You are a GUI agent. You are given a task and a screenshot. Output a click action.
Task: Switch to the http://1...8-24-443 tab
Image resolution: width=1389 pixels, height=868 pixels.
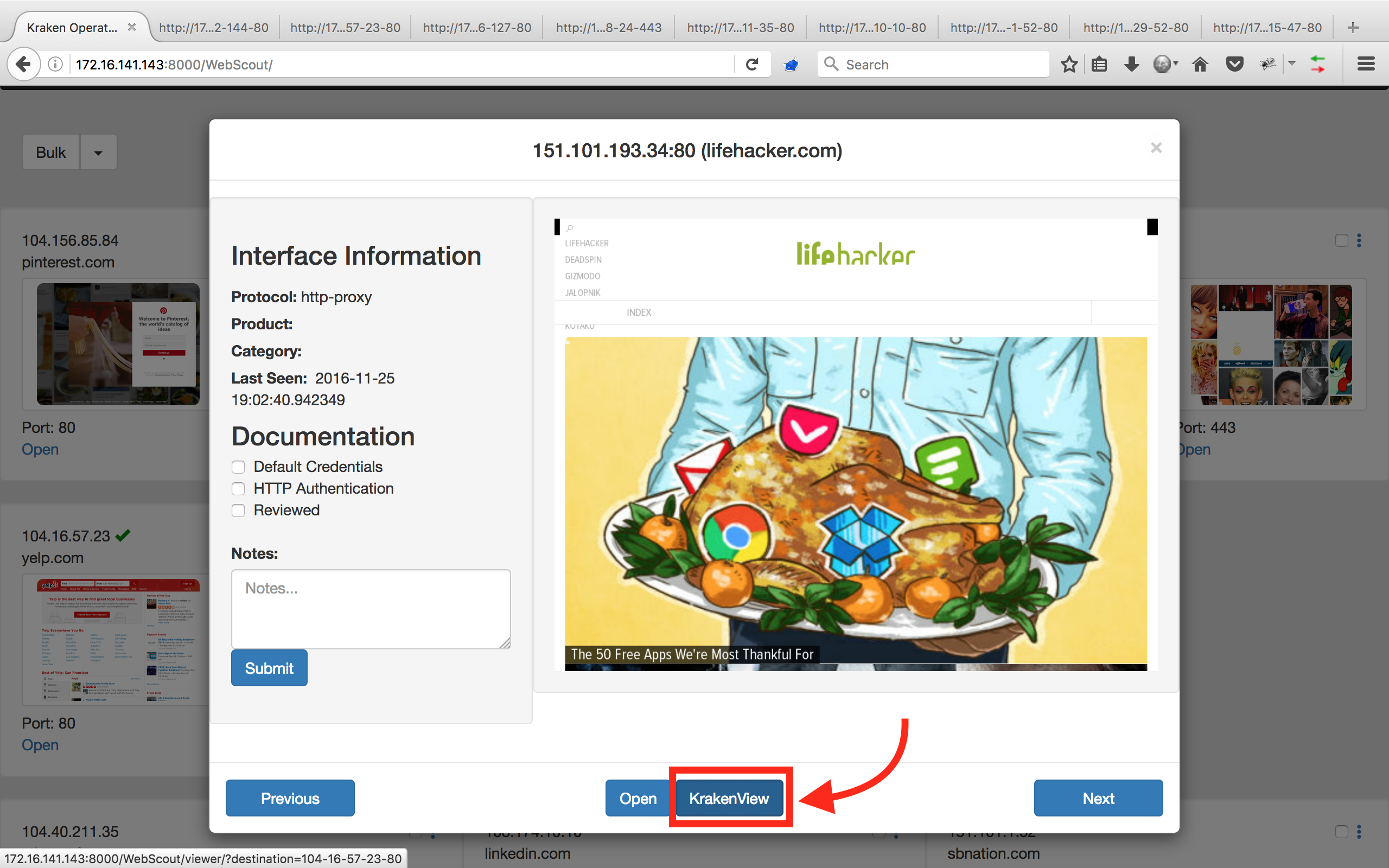(x=608, y=28)
